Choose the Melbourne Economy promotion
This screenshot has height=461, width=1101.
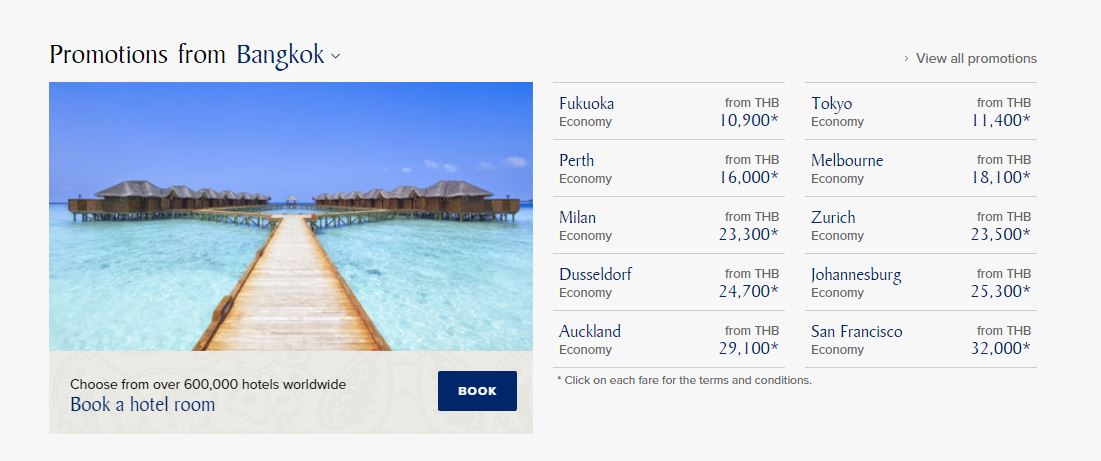pos(921,168)
